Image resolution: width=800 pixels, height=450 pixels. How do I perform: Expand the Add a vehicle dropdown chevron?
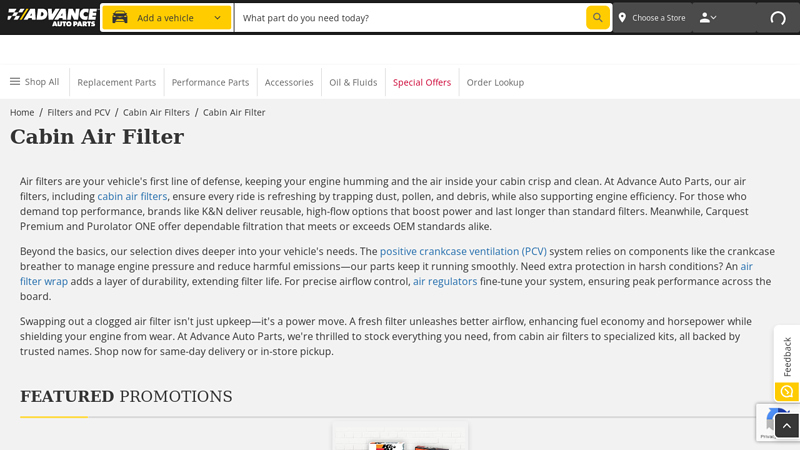pyautogui.click(x=217, y=18)
